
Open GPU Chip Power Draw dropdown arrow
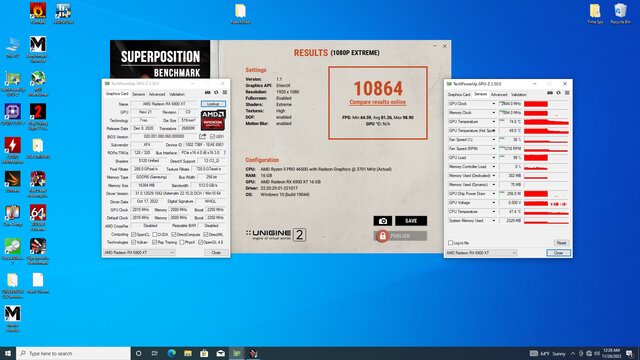(x=493, y=193)
